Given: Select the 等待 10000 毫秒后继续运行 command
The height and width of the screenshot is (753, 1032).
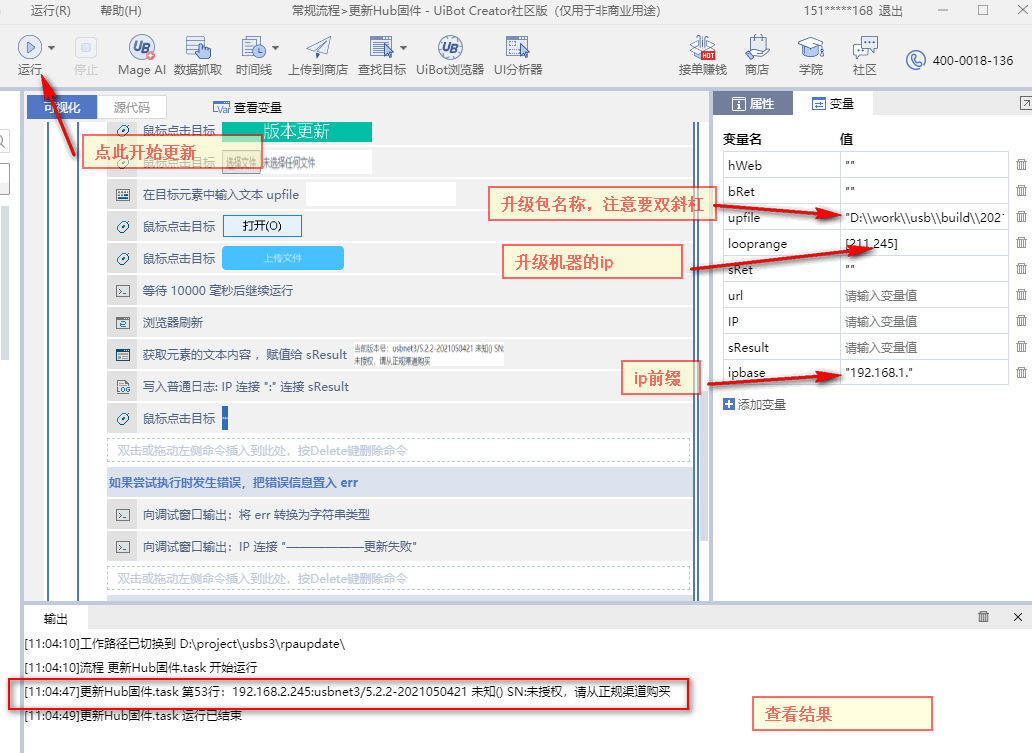Looking at the screenshot, I should (400, 290).
